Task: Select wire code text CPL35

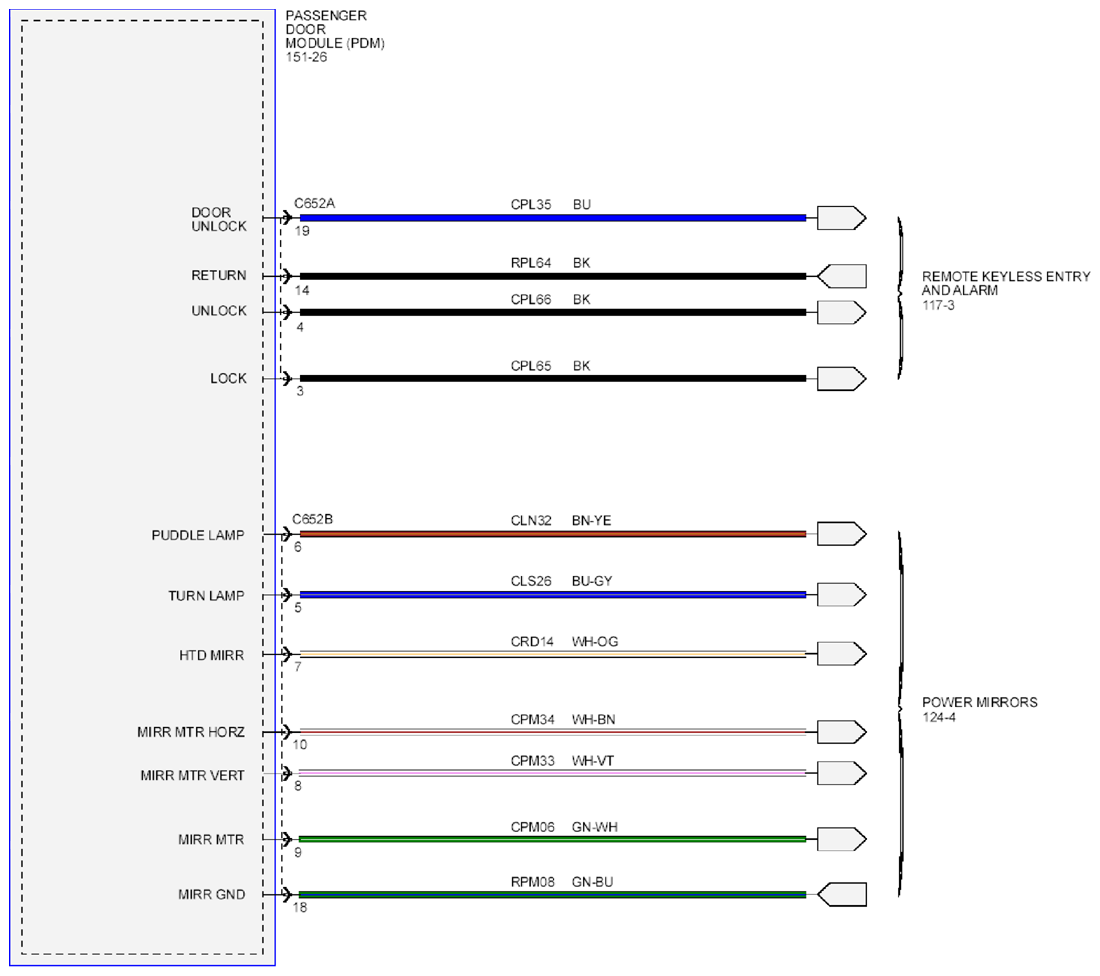Action: [531, 205]
